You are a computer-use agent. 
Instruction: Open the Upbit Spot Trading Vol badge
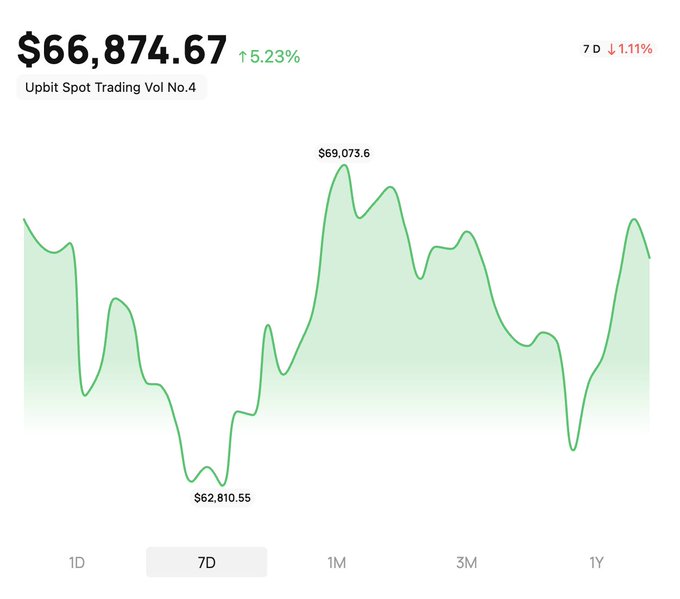pos(111,87)
